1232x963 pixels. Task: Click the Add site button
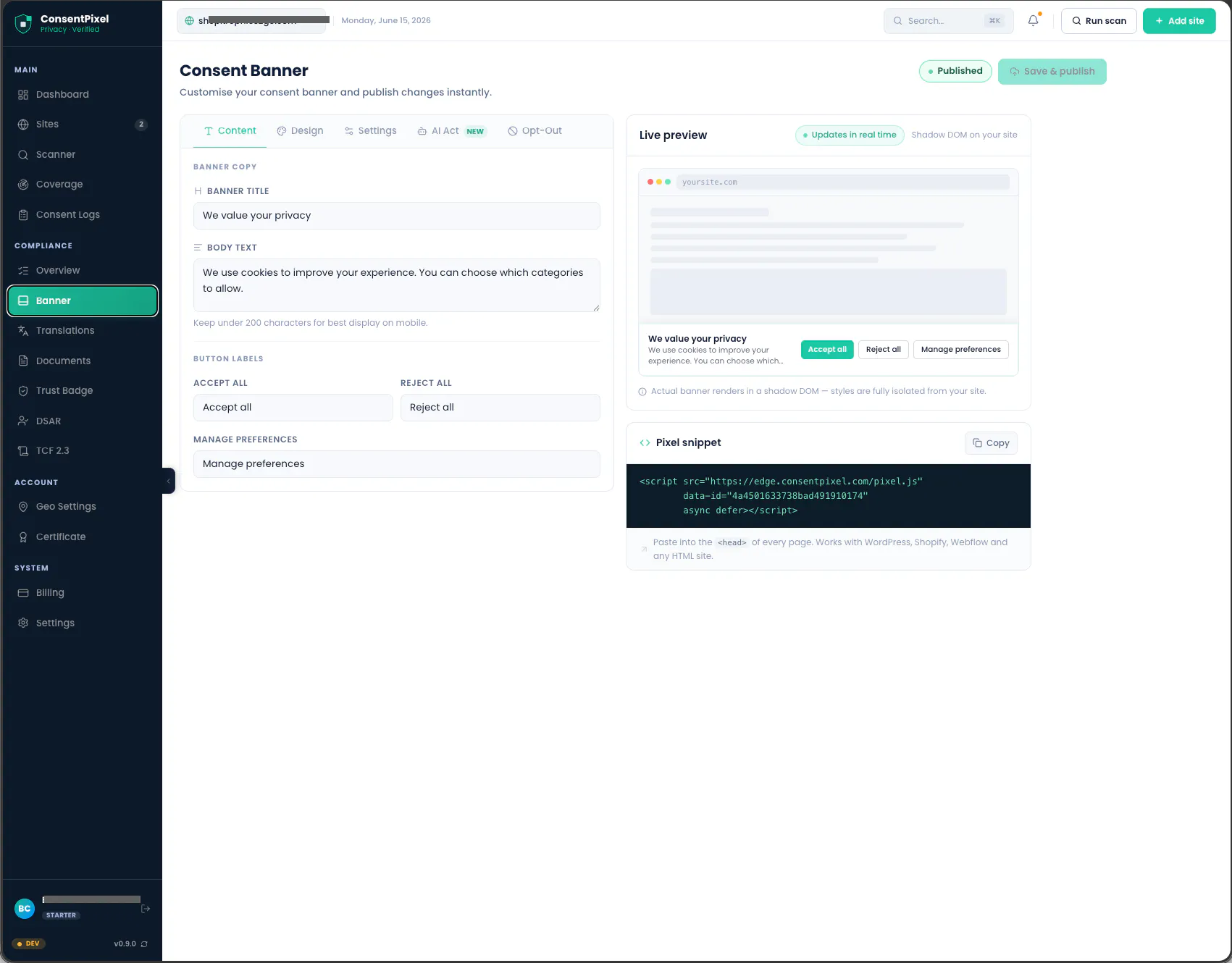coord(1179,21)
